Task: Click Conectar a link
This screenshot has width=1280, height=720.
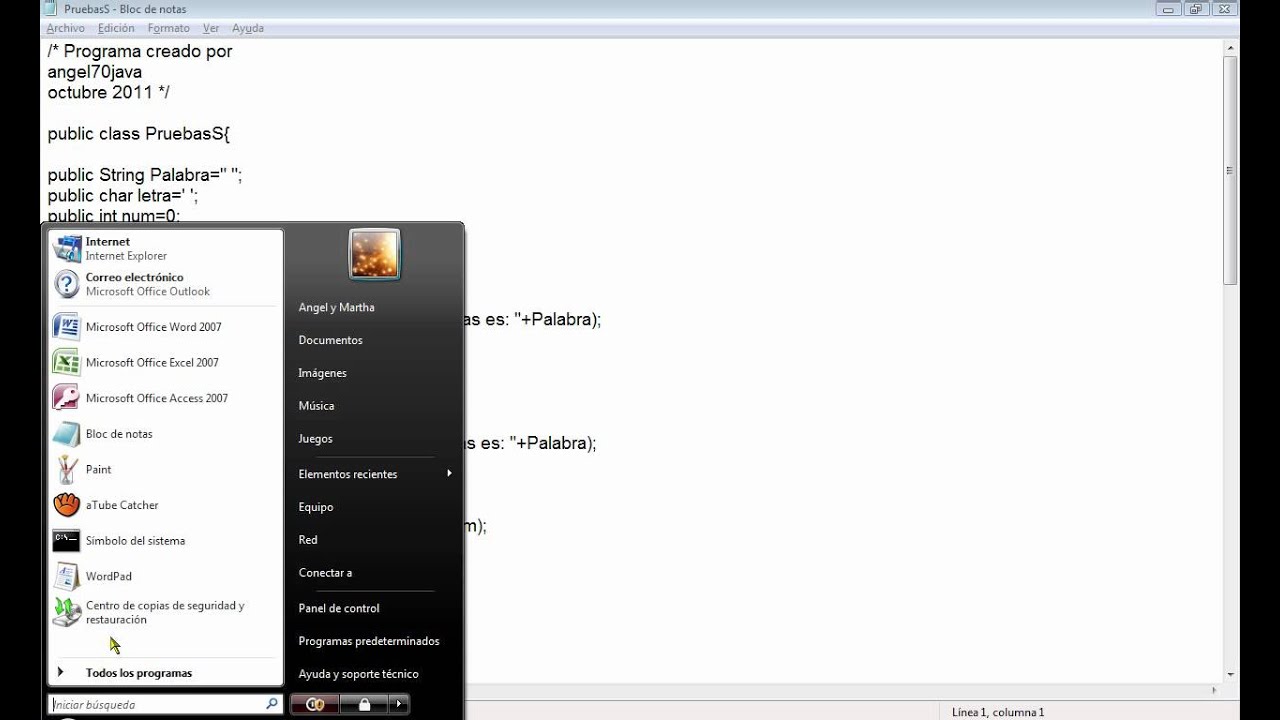Action: 325,573
